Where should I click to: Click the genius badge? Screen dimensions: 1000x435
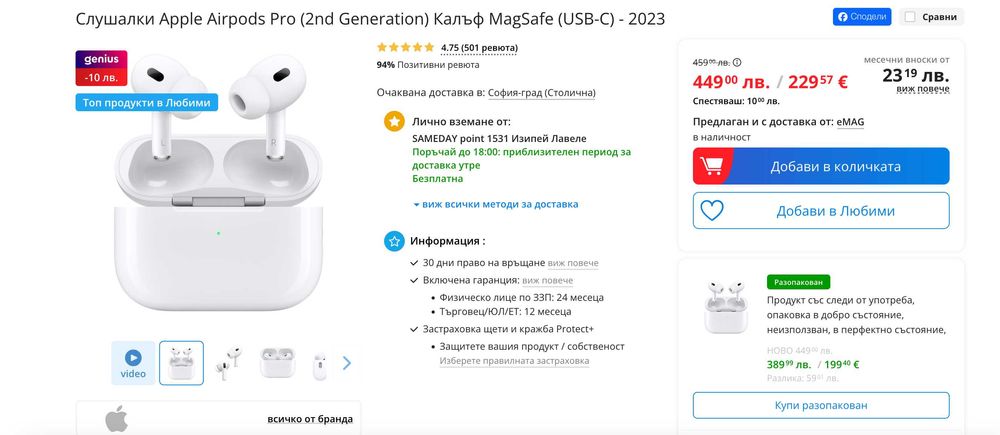[101, 67]
